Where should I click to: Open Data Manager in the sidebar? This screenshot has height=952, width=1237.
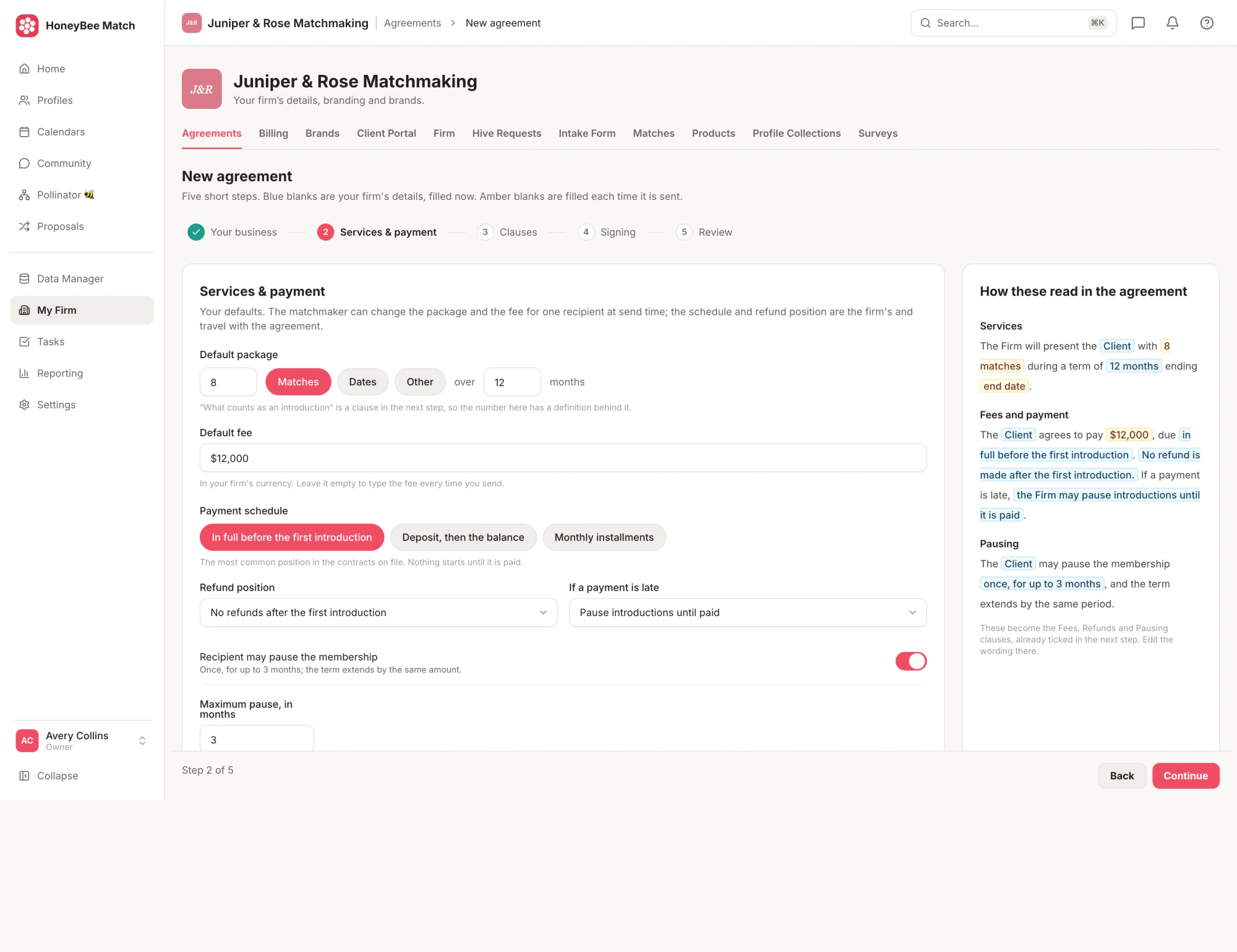tap(82, 278)
